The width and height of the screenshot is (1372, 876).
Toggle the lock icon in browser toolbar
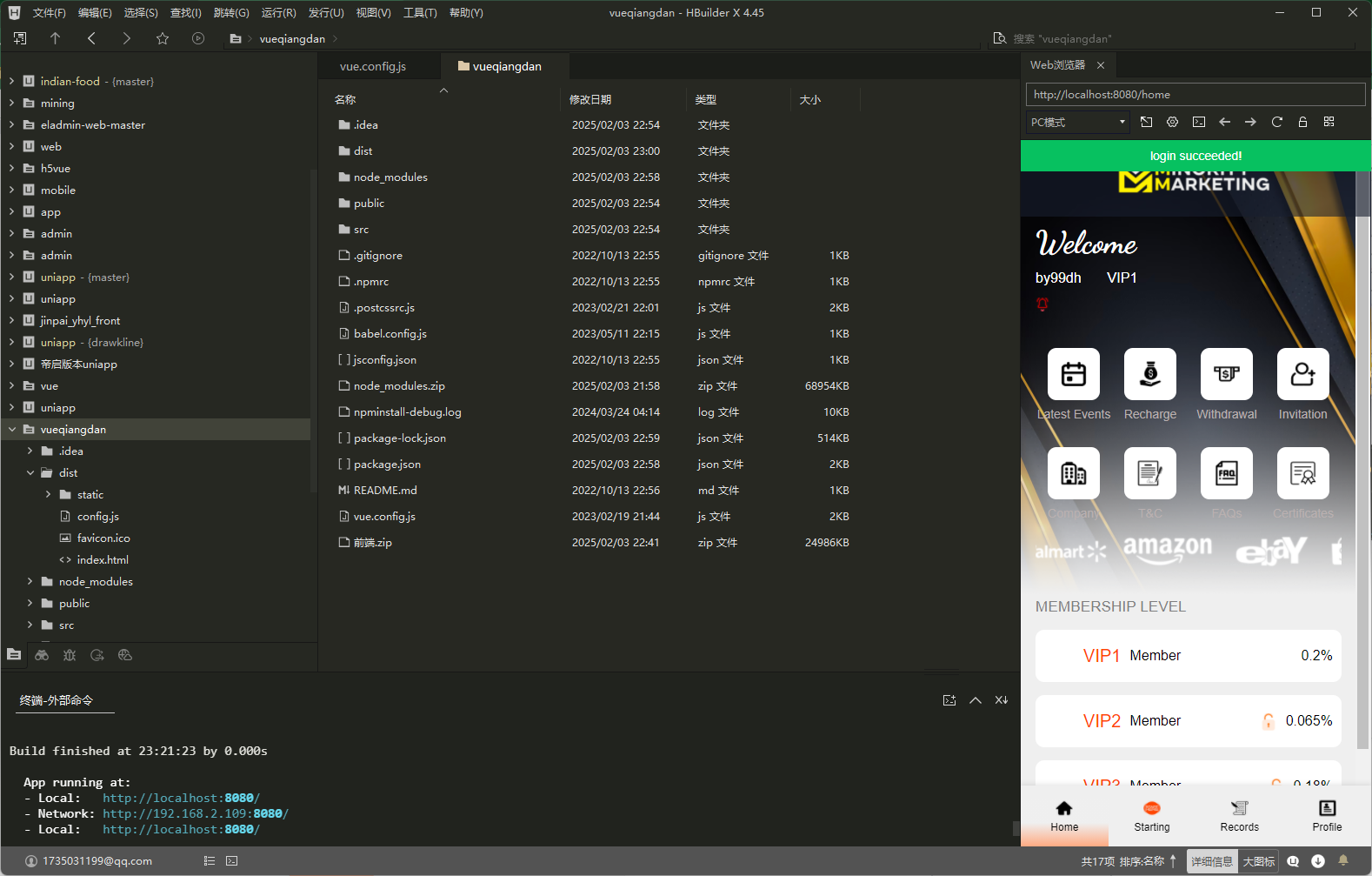click(1302, 122)
